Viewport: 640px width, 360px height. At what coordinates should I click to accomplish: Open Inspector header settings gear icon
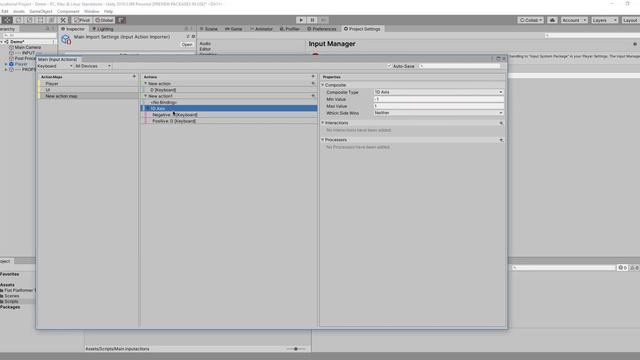[x=193, y=36]
